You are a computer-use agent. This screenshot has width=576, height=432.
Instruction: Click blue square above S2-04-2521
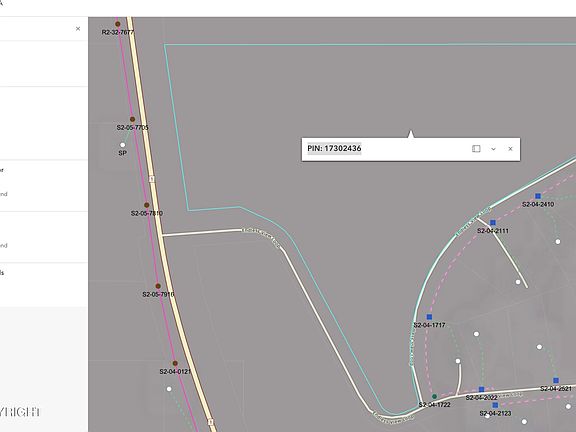pos(556,381)
